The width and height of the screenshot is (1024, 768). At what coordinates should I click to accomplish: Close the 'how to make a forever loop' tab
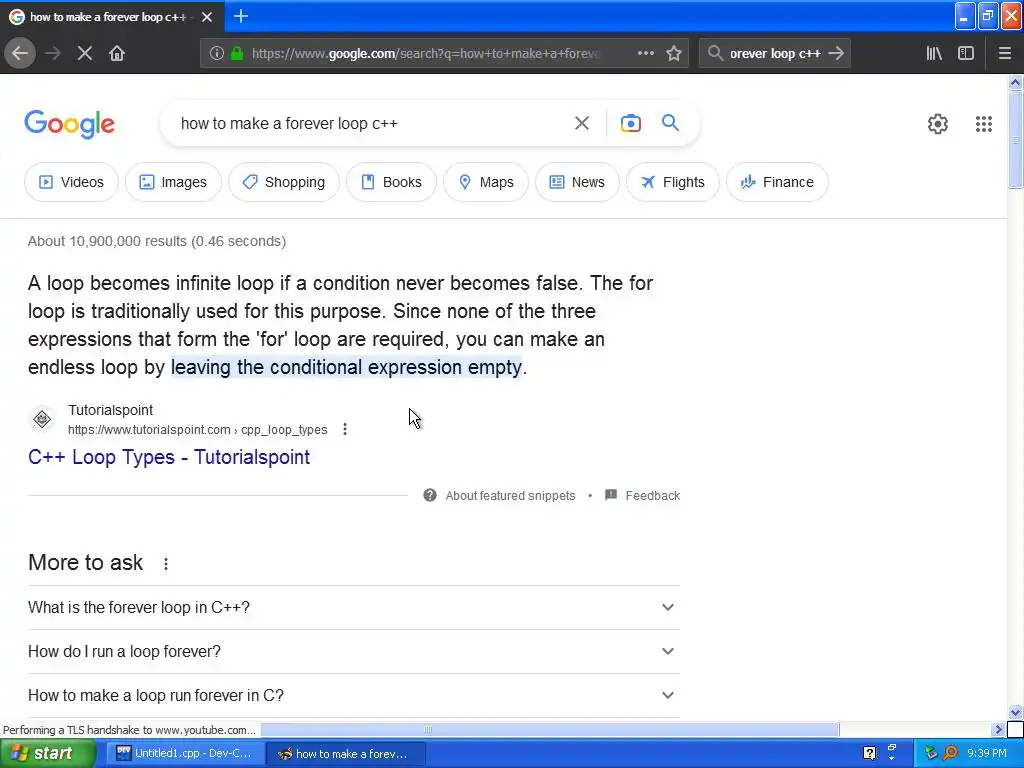coord(207,17)
